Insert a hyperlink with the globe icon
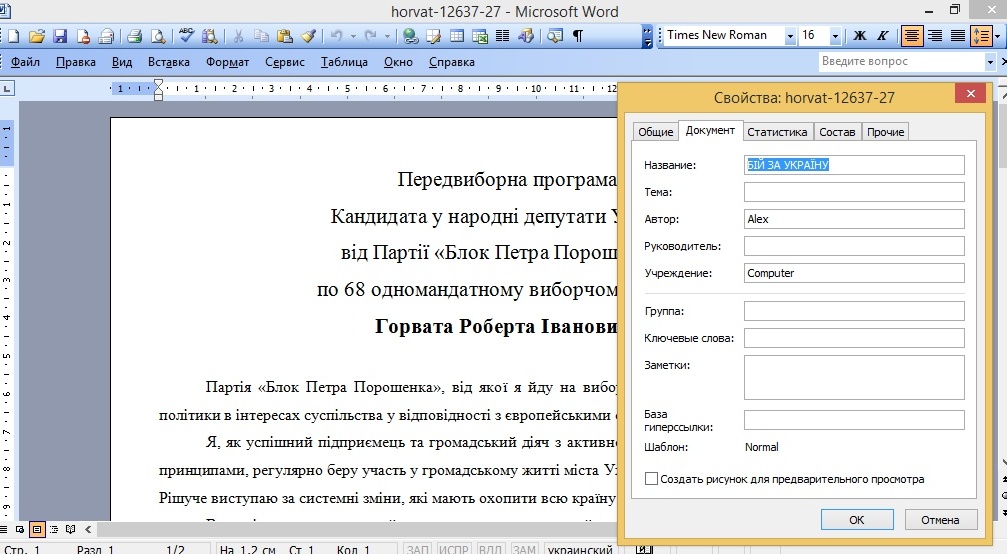Screen dimensions: 1007x554 (x=410, y=36)
